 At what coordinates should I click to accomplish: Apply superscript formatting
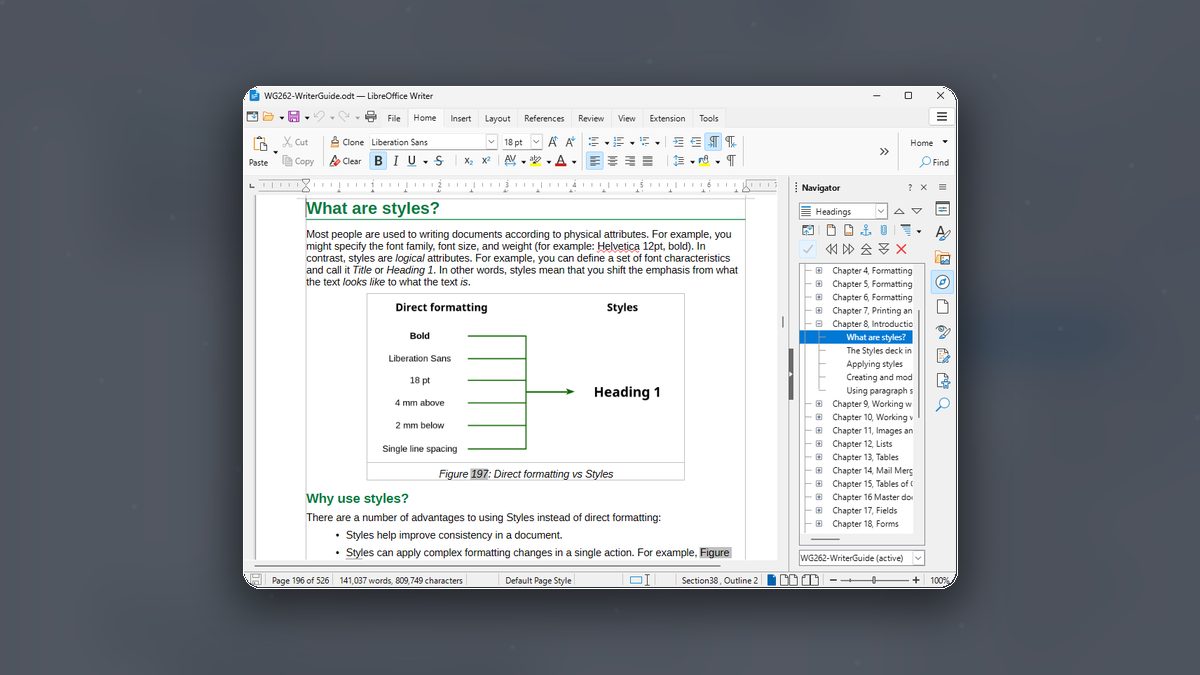(485, 161)
